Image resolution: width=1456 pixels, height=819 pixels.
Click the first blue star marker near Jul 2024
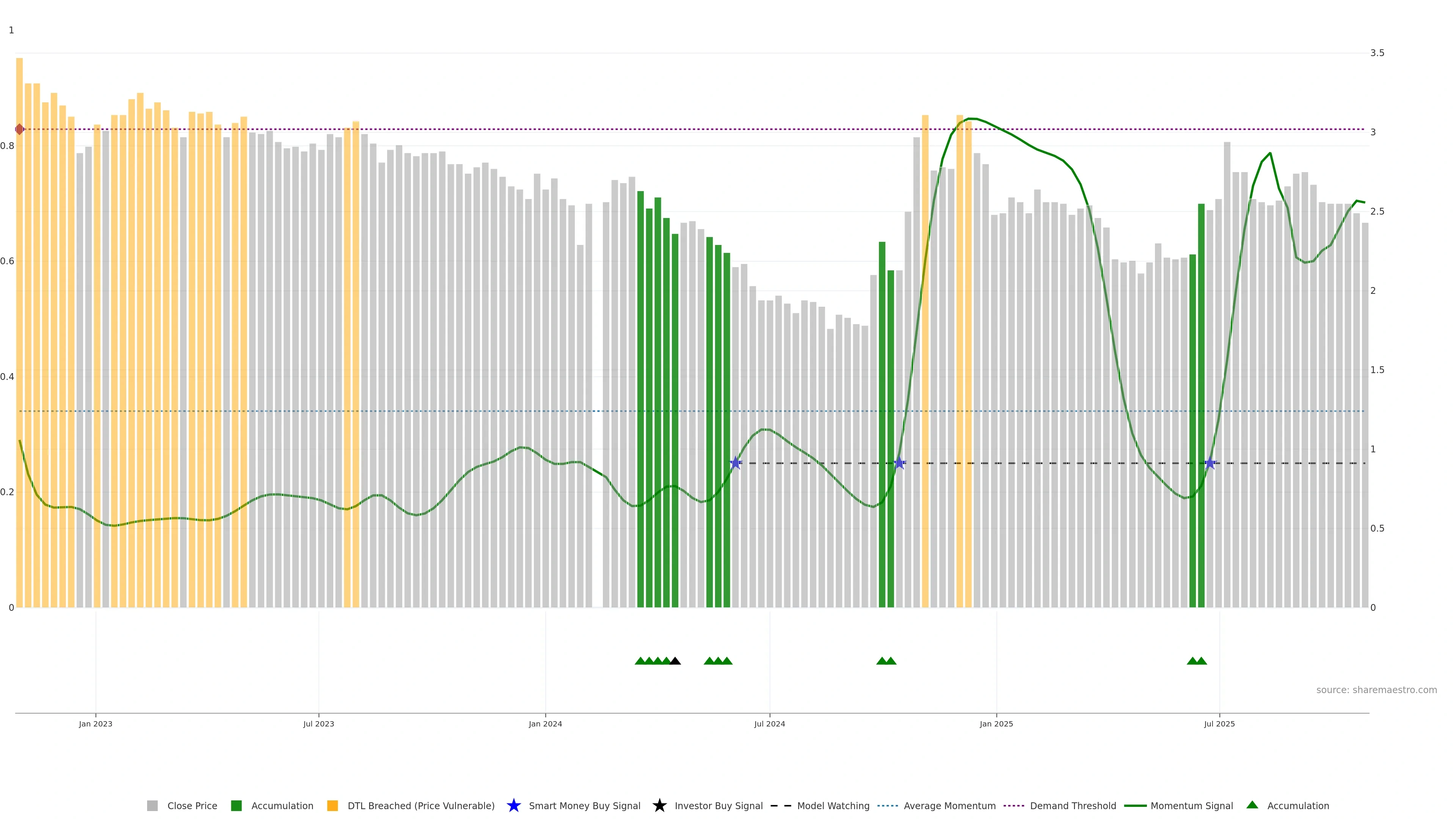coord(735,463)
